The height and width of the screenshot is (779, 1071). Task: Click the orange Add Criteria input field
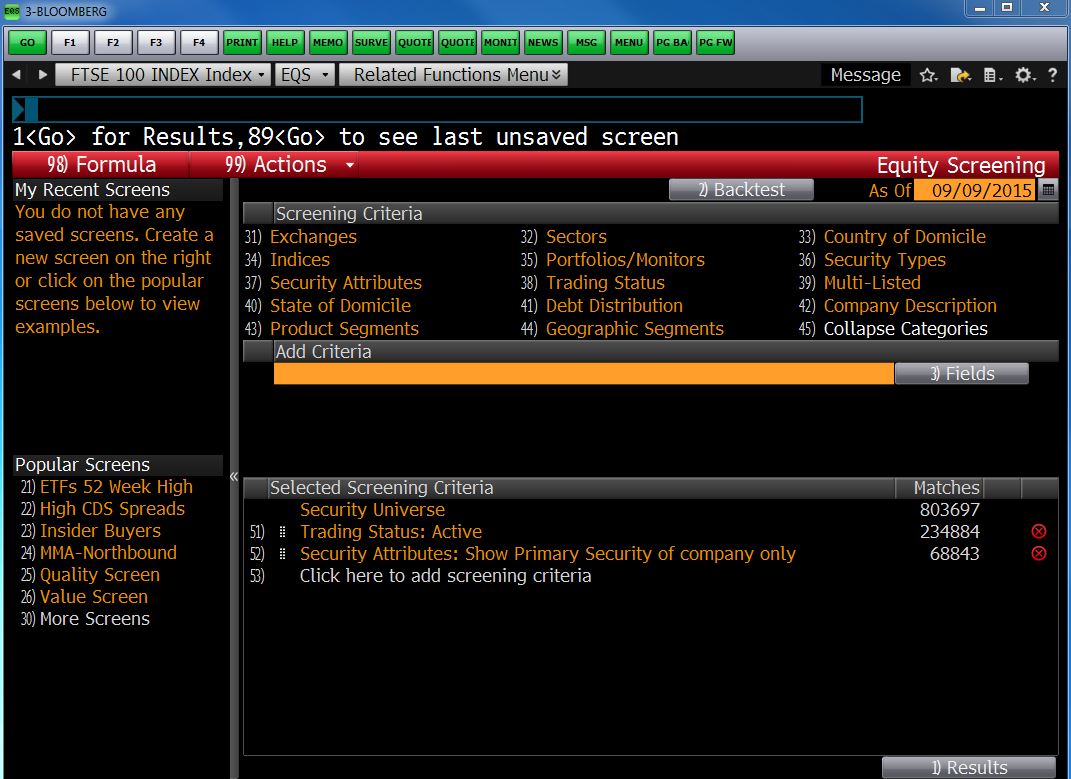click(583, 374)
